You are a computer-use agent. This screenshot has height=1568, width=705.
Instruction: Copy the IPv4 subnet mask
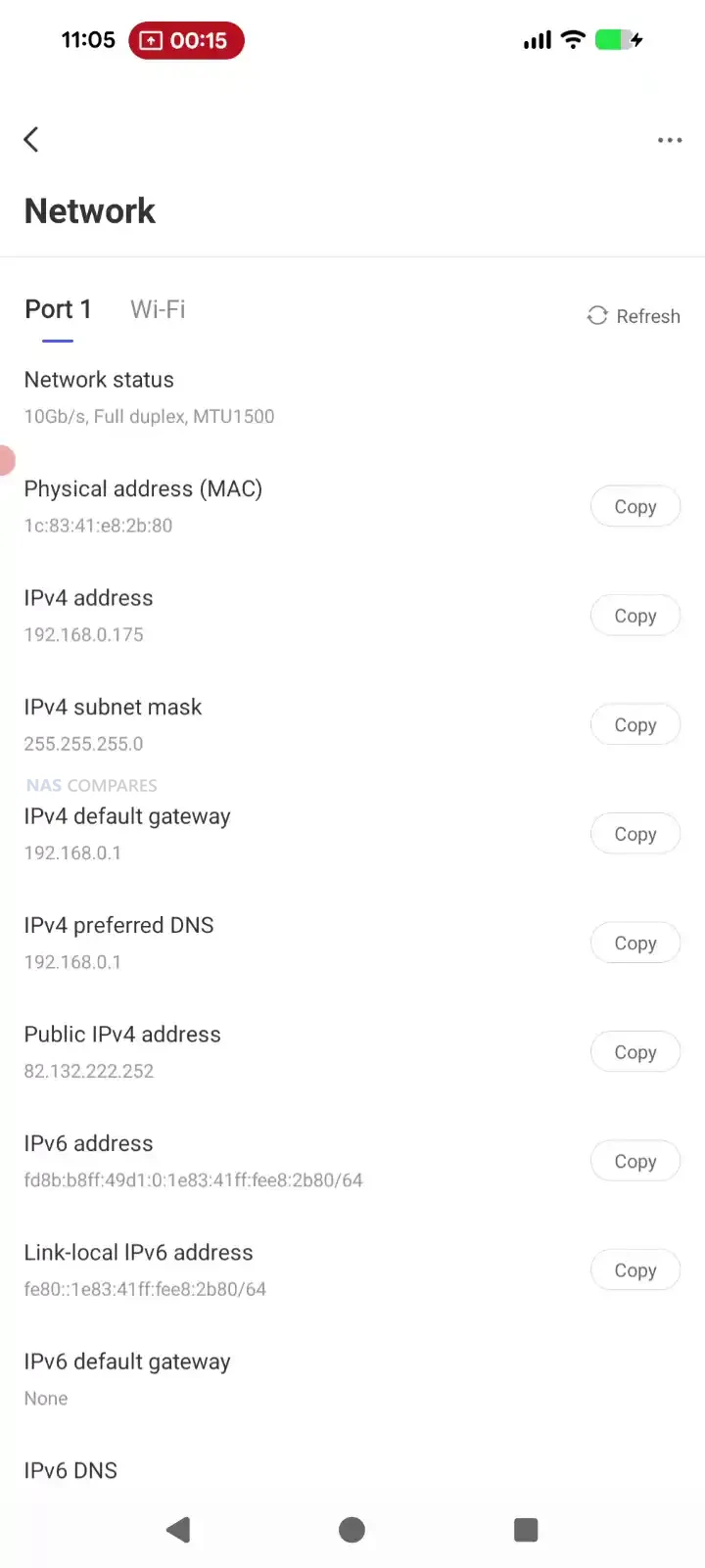pyautogui.click(x=634, y=725)
